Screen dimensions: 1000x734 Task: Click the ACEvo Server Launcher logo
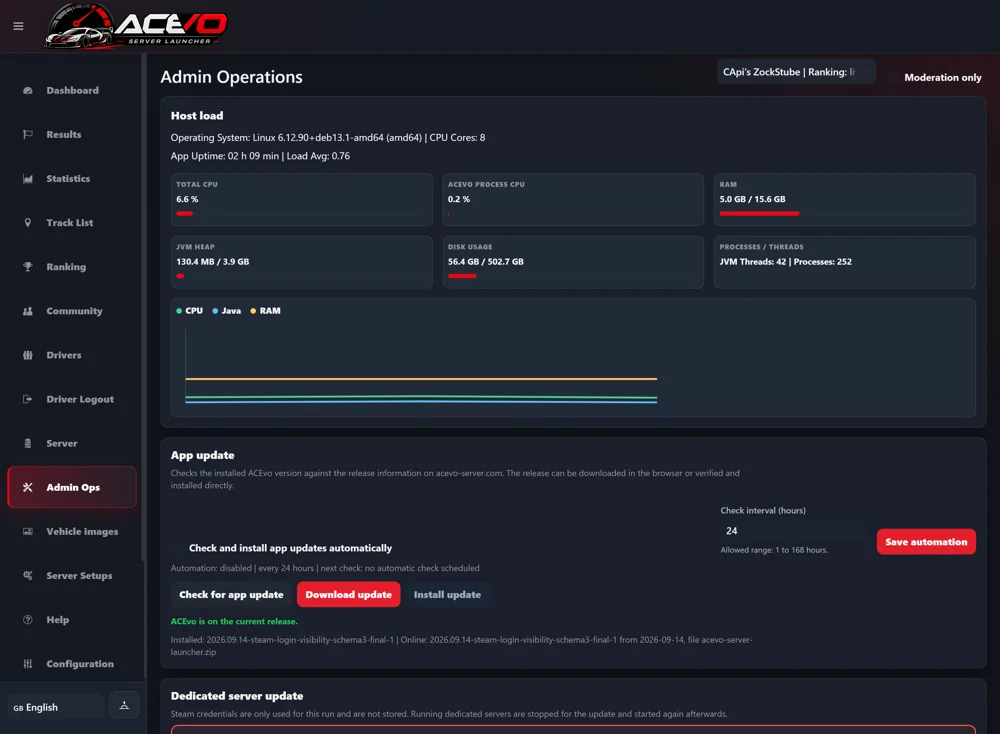[x=136, y=26]
